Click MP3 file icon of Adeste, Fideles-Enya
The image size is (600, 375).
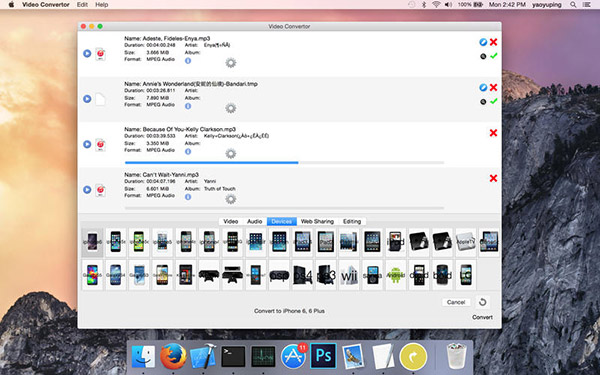100,54
